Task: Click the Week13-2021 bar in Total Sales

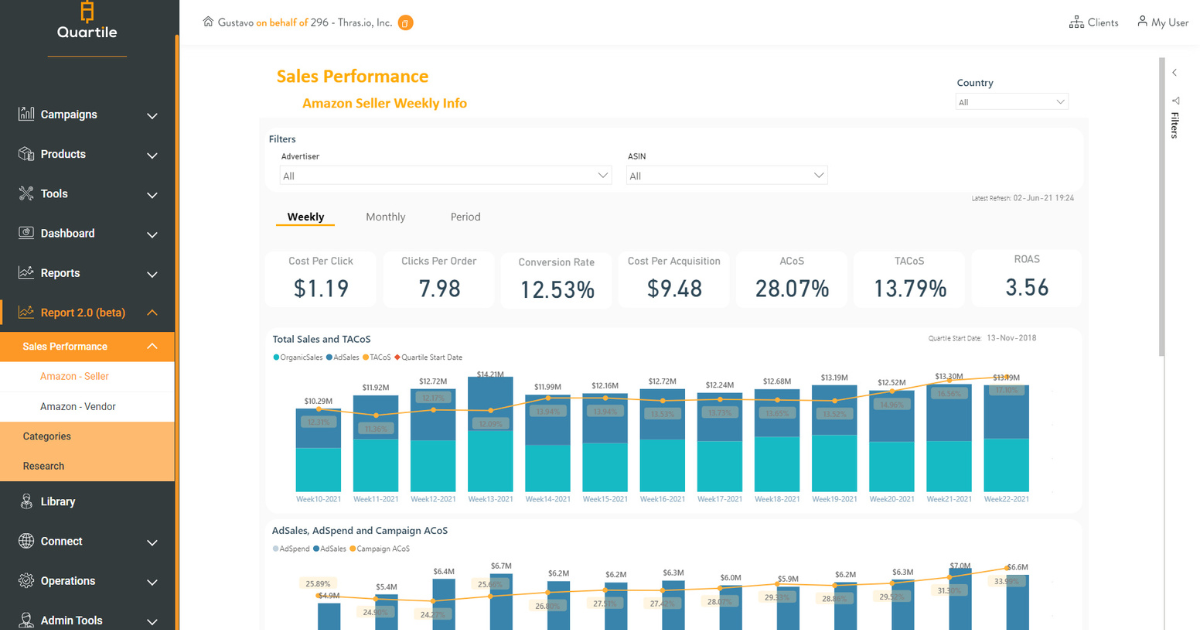Action: click(x=490, y=433)
